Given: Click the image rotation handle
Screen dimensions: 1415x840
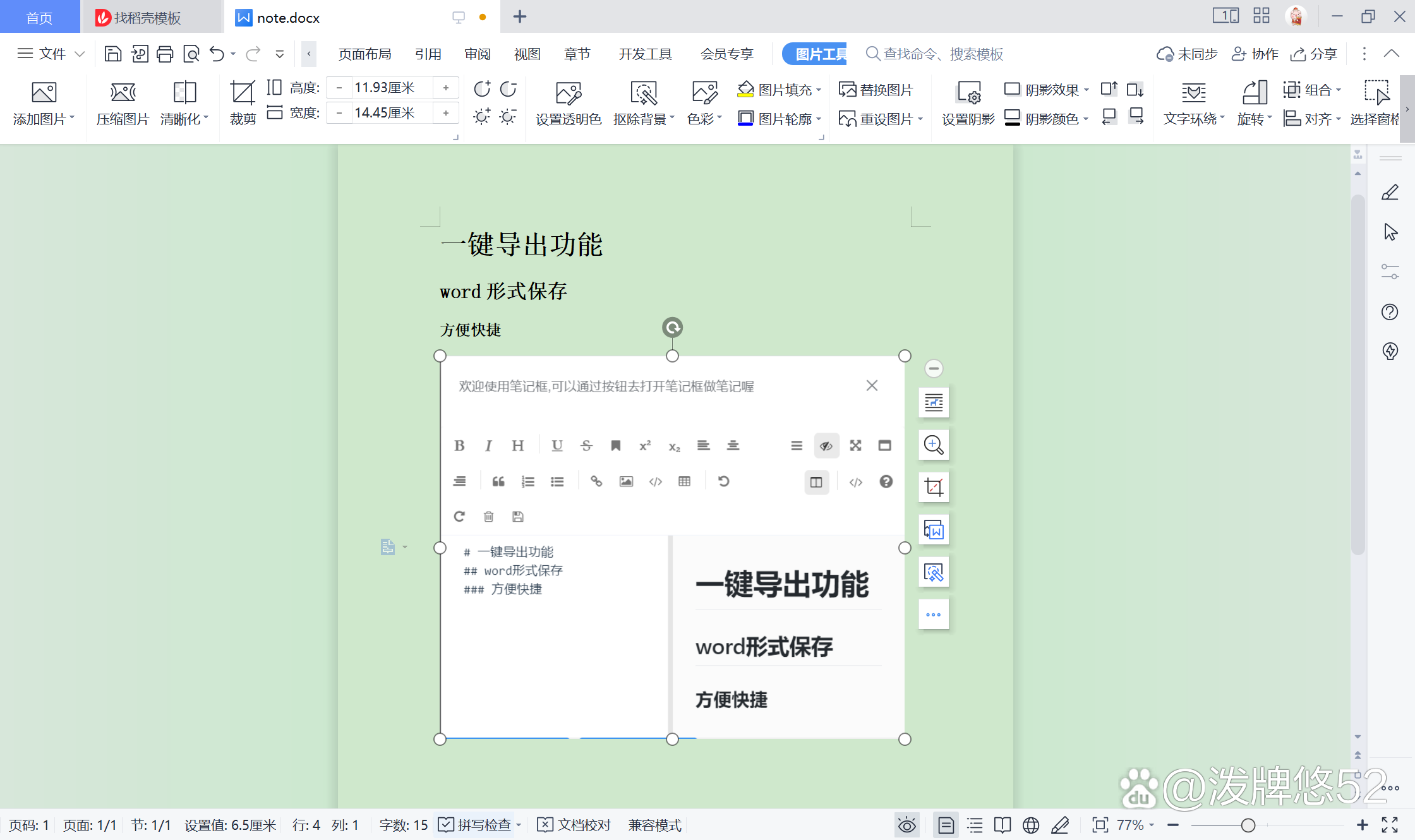Looking at the screenshot, I should pos(672,327).
